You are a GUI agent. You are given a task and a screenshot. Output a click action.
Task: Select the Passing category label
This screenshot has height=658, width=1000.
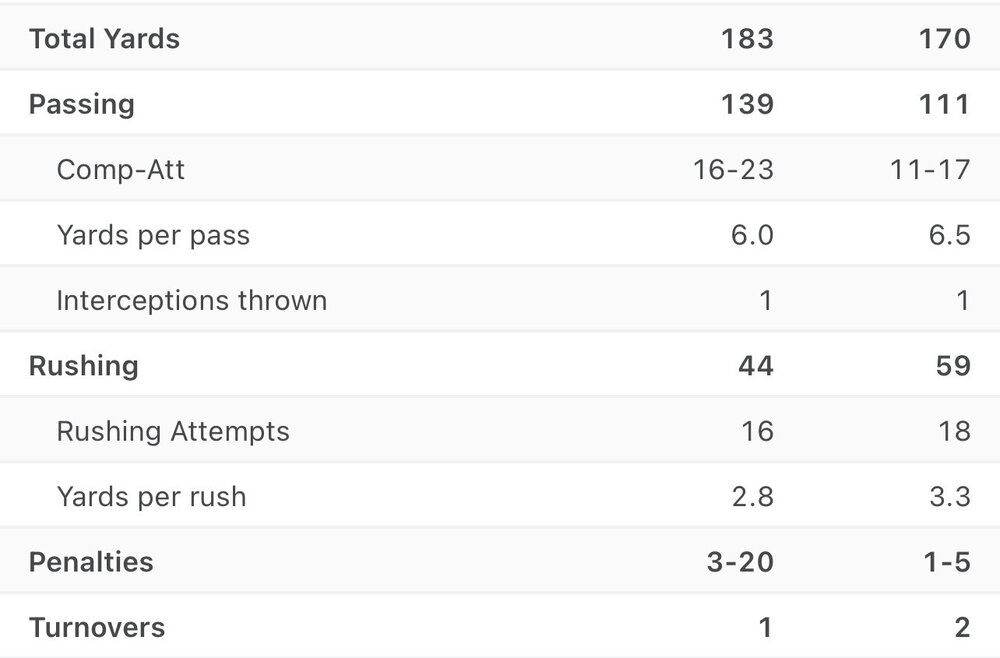tap(81, 104)
